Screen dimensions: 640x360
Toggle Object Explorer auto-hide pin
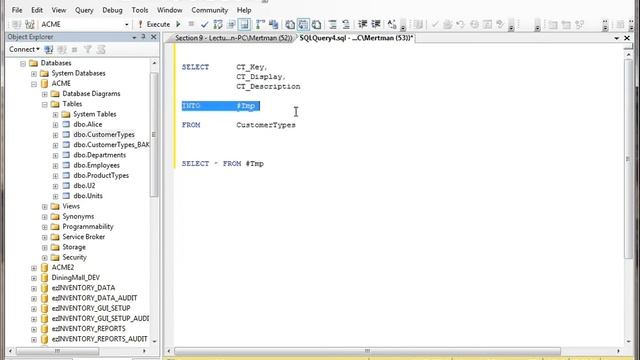click(143, 37)
